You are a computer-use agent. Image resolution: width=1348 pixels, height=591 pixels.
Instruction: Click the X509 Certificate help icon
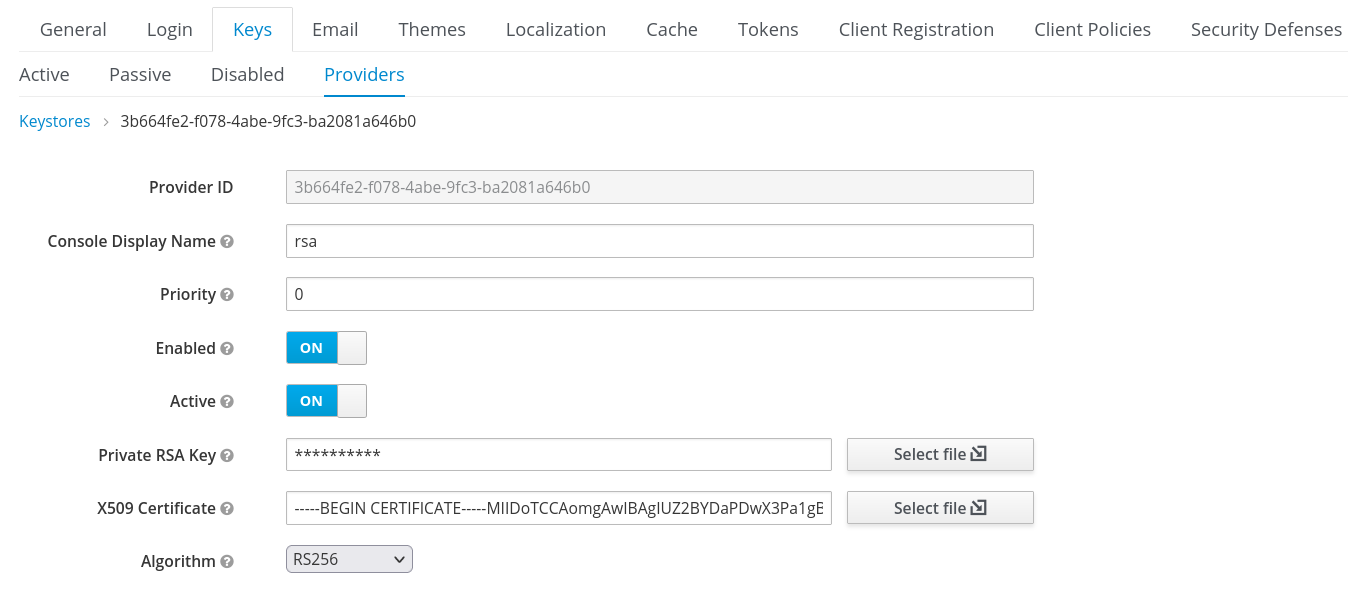(226, 509)
